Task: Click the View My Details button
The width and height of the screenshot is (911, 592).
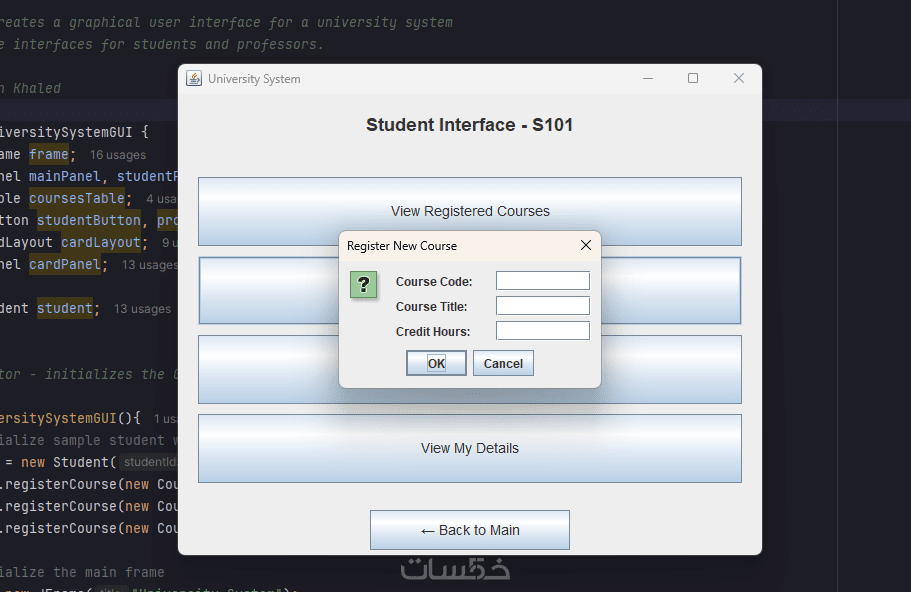Action: pos(470,448)
